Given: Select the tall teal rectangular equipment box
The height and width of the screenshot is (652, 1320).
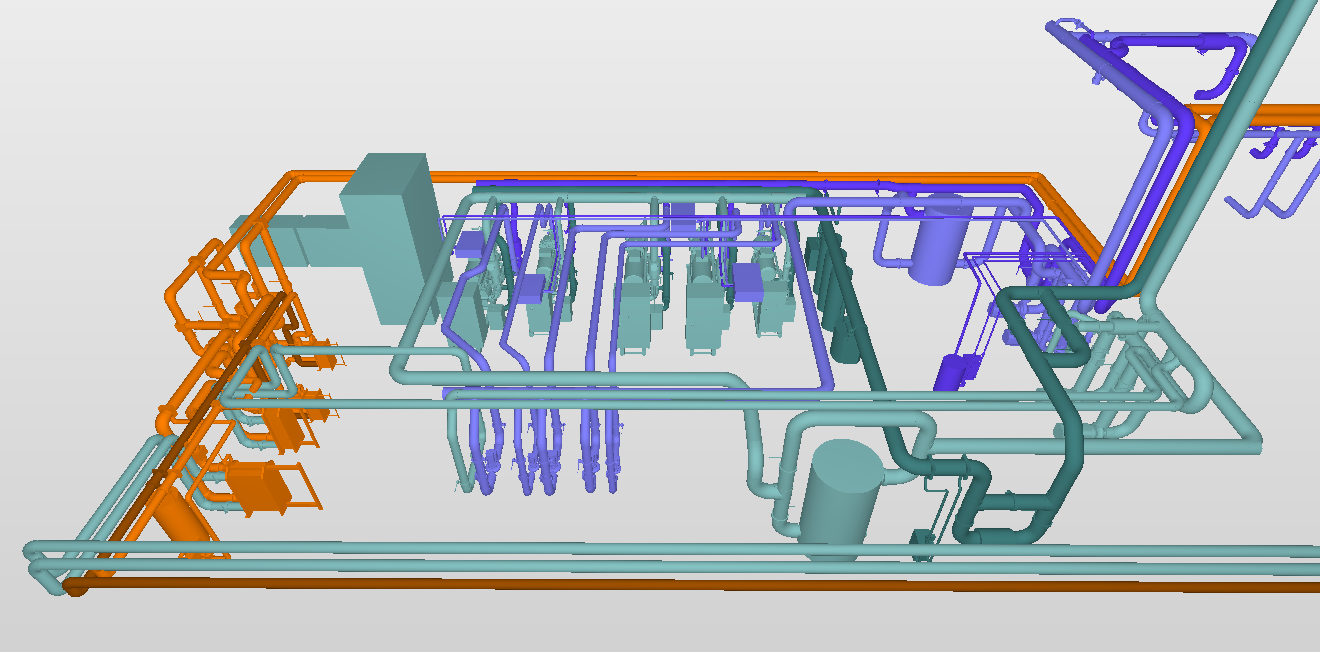Looking at the screenshot, I should point(388,235).
